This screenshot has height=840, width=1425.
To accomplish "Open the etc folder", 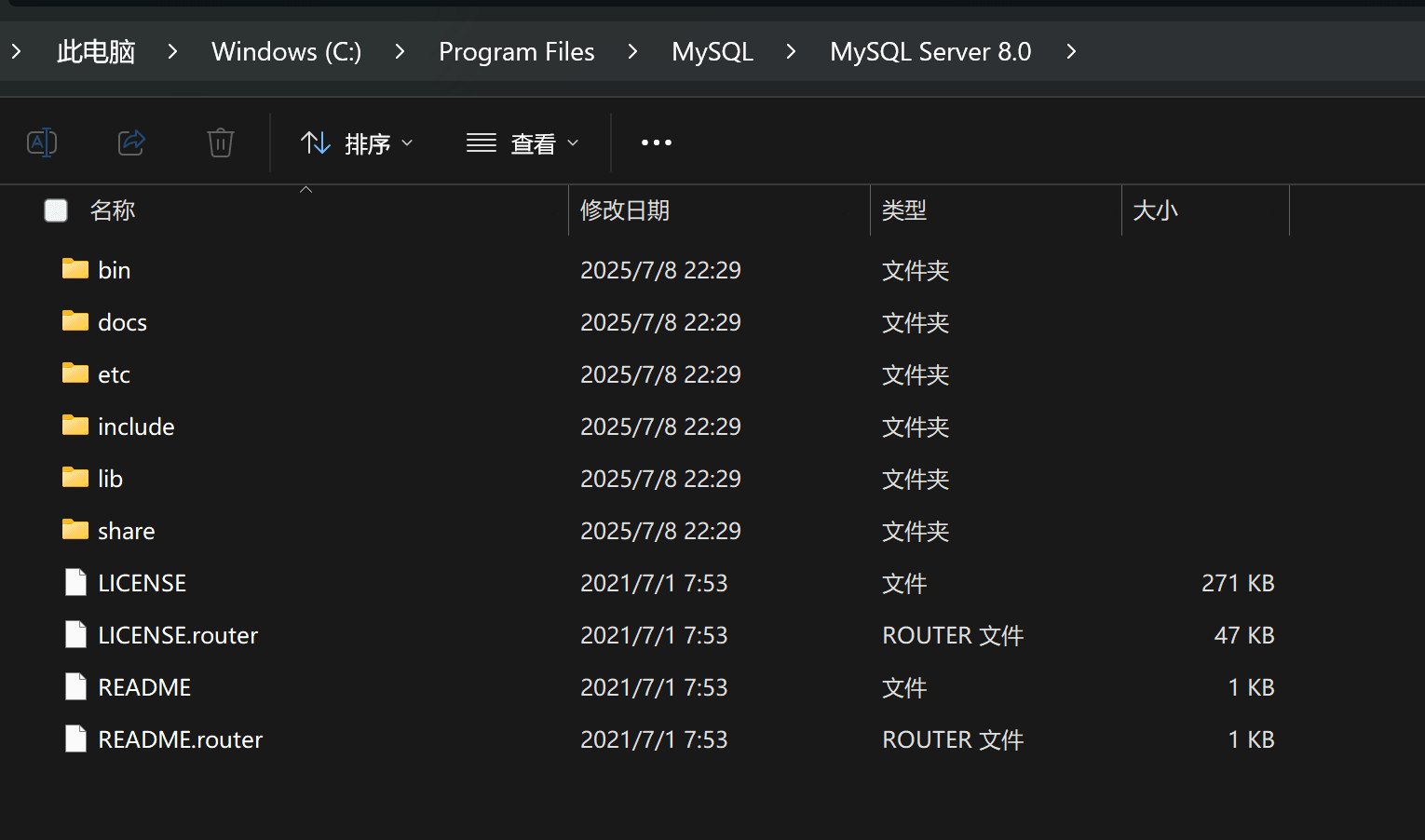I will point(114,373).
